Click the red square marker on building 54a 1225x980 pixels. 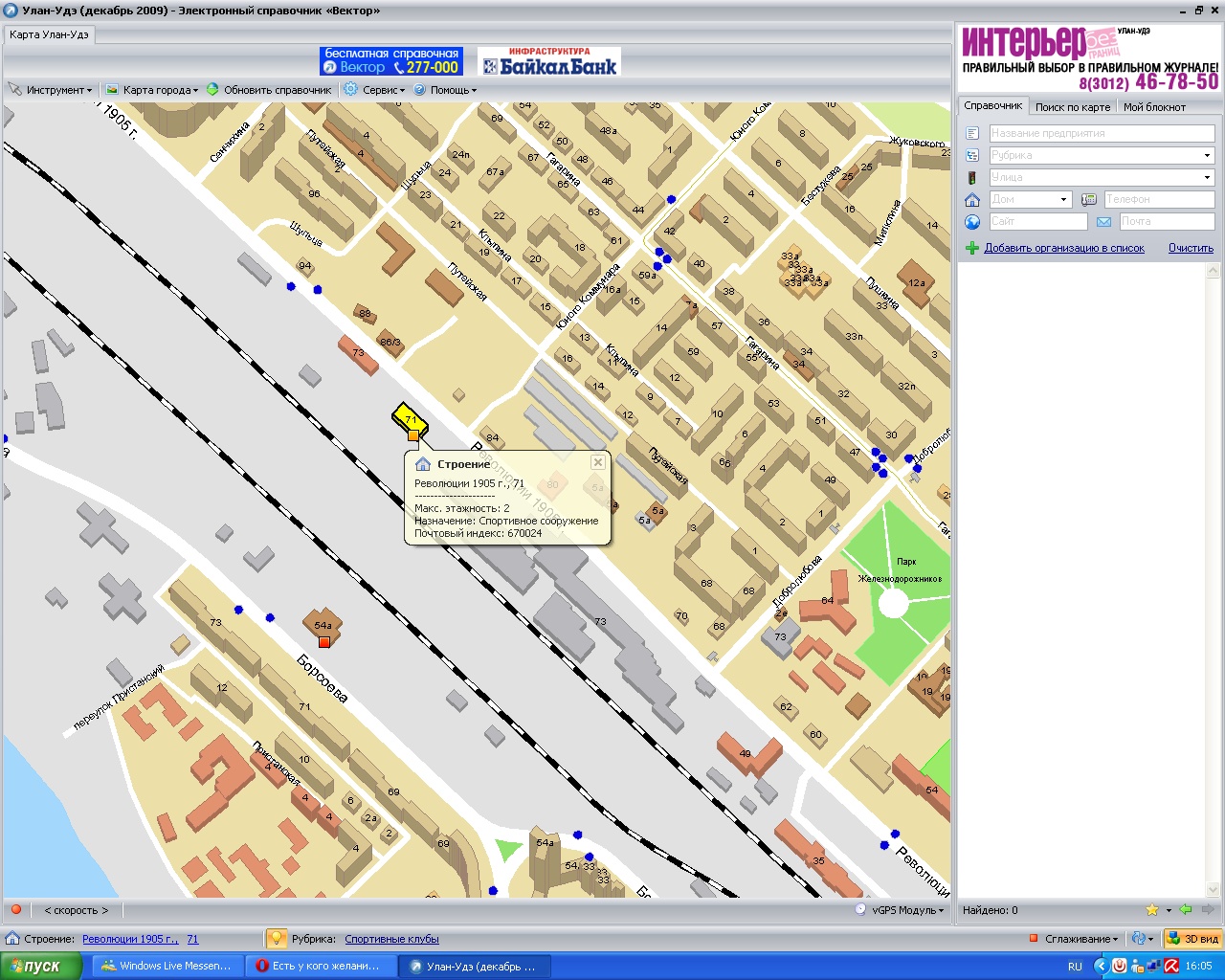pyautogui.click(x=324, y=642)
